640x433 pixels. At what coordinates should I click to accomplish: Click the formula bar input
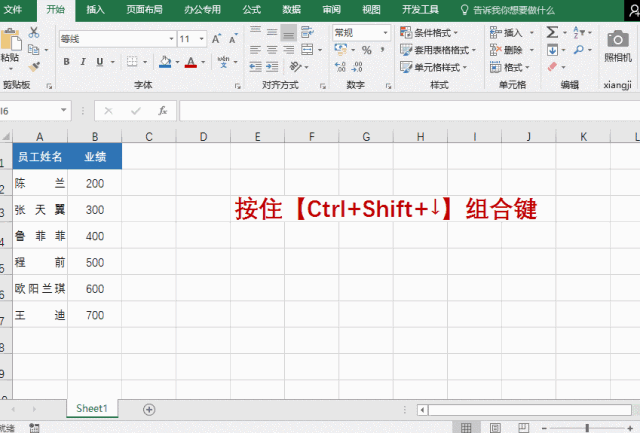409,111
